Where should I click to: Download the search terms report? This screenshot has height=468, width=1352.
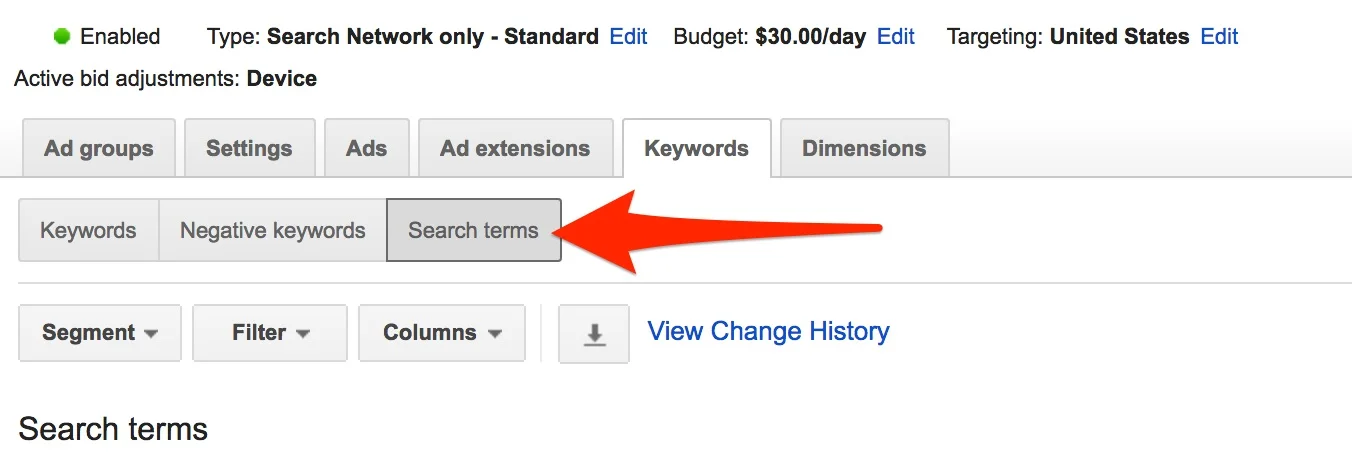(594, 333)
